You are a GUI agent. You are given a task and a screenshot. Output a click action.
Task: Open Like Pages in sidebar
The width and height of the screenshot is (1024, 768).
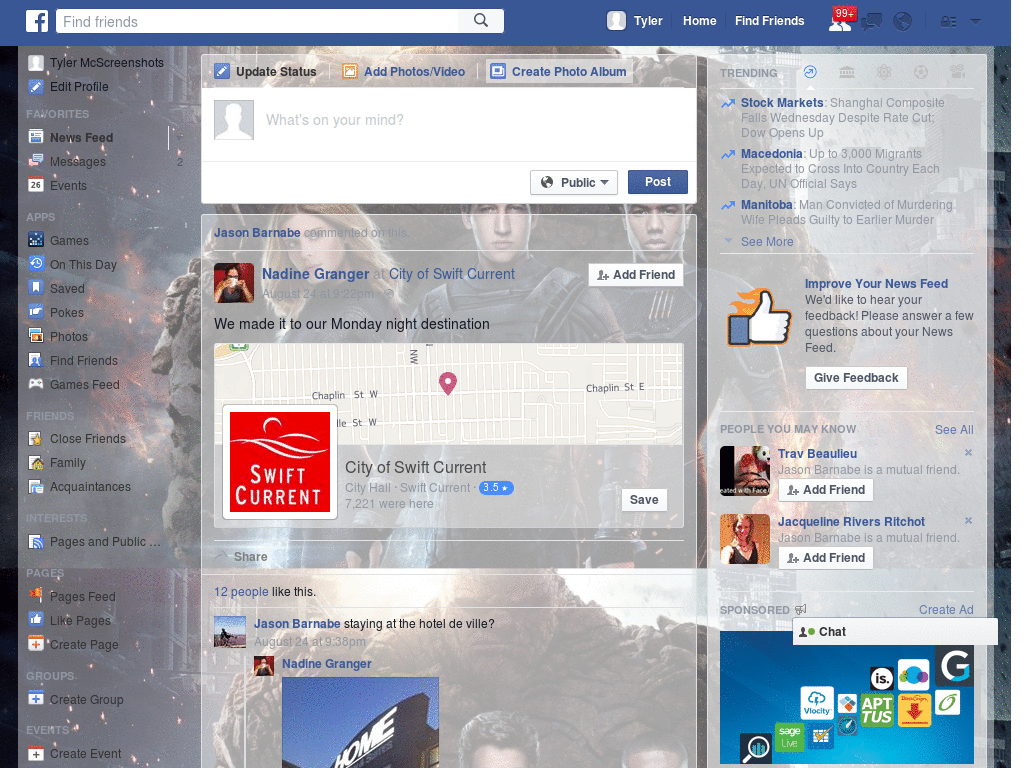pyautogui.click(x=80, y=620)
